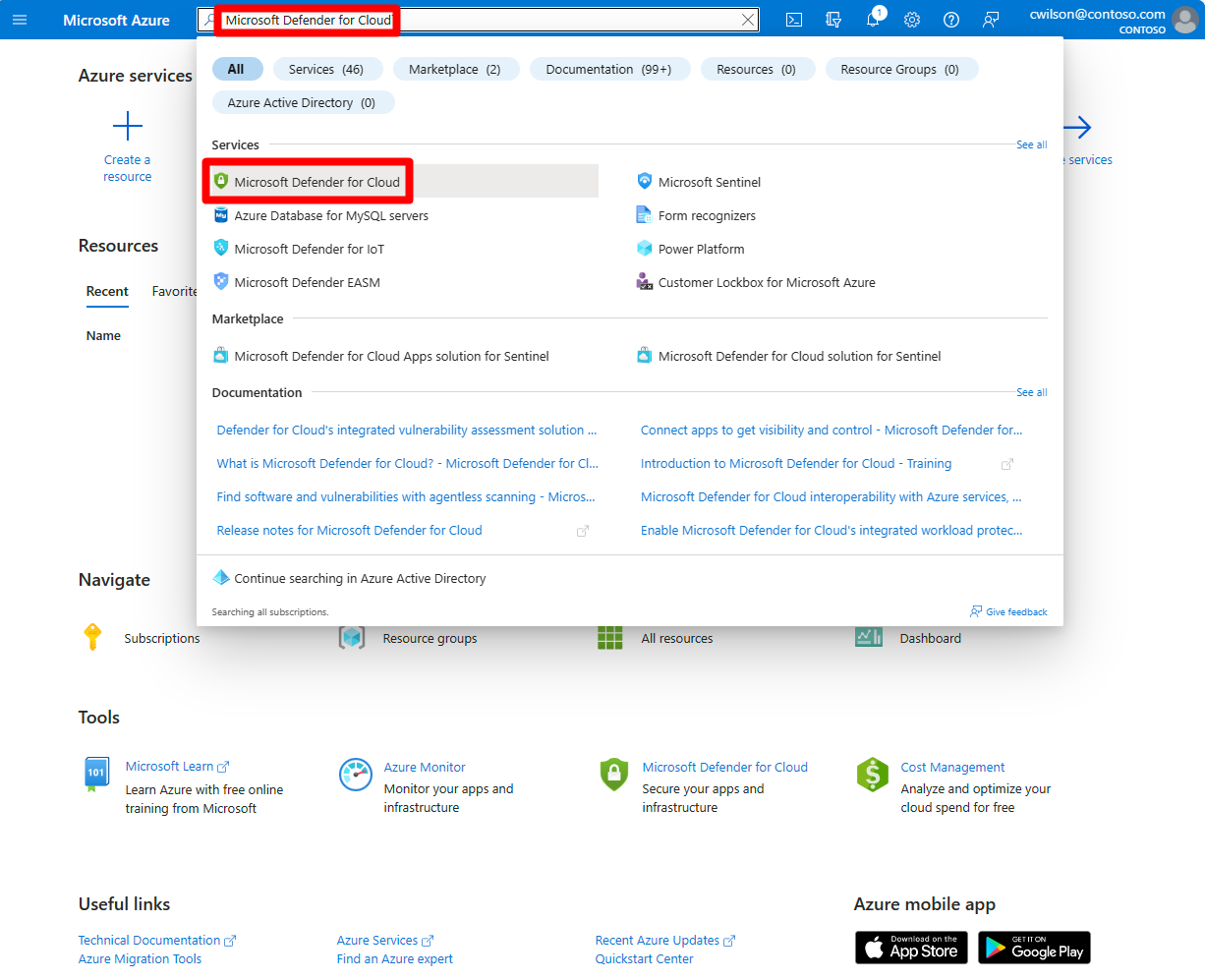Open the Technical Documentation link
This screenshot has height=980, width=1205.
coord(149,940)
